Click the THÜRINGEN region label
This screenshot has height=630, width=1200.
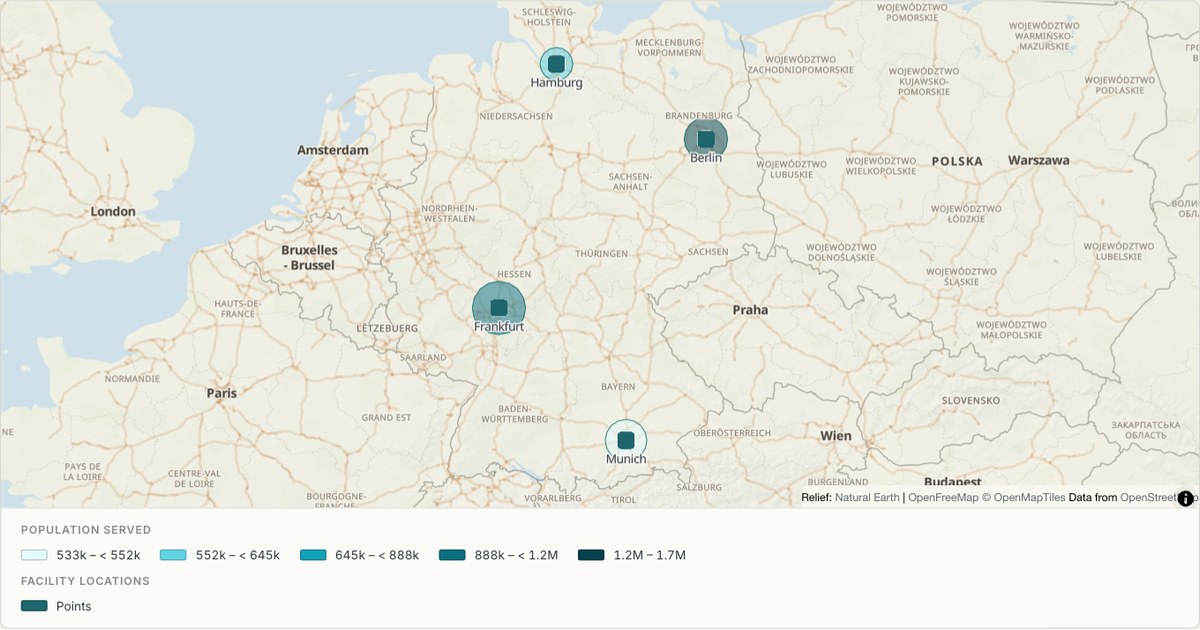(601, 253)
